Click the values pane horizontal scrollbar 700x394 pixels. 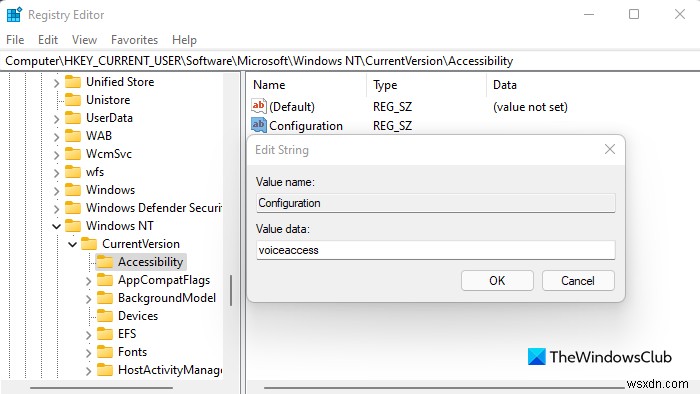(444, 387)
